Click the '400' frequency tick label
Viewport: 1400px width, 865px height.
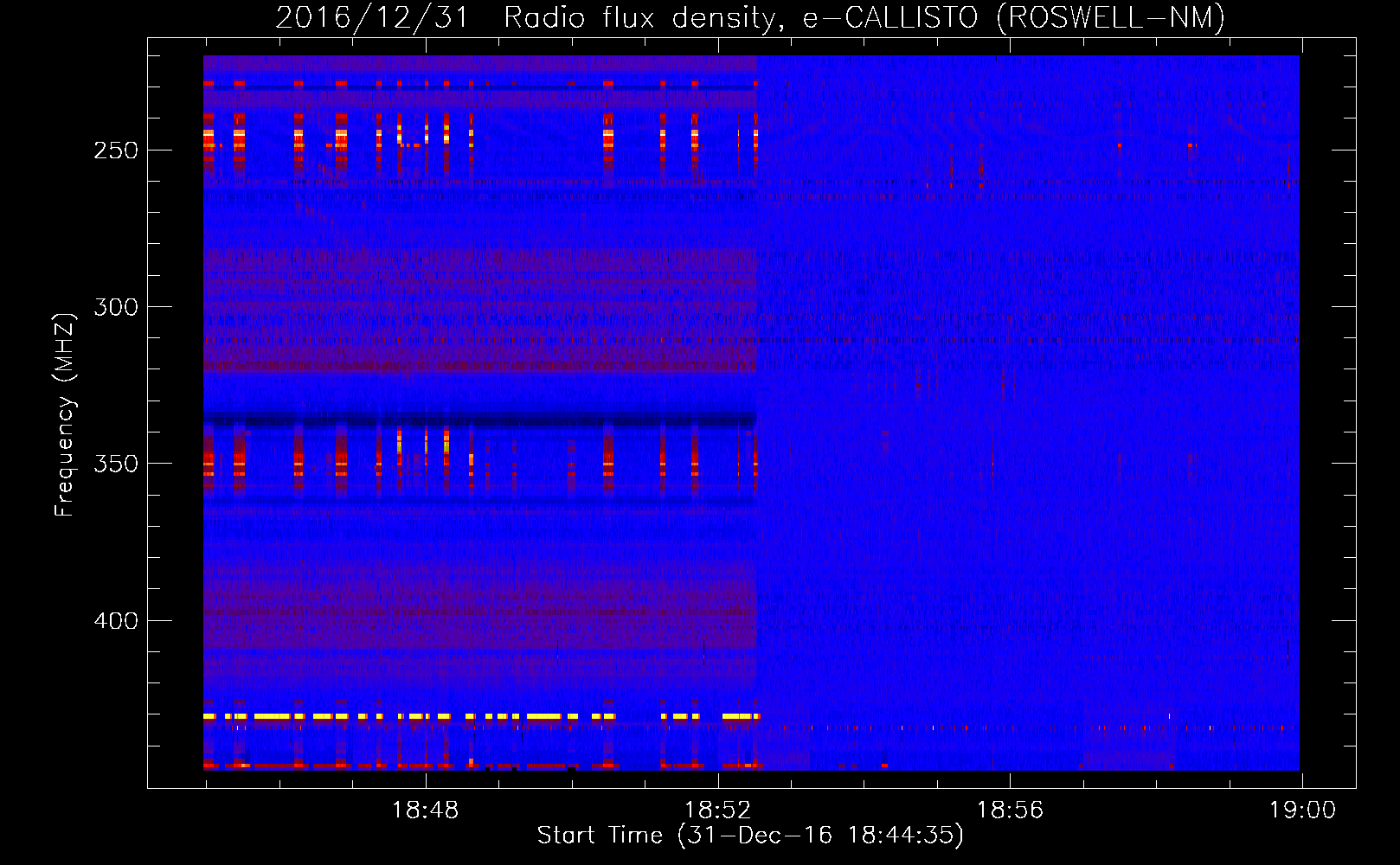116,621
